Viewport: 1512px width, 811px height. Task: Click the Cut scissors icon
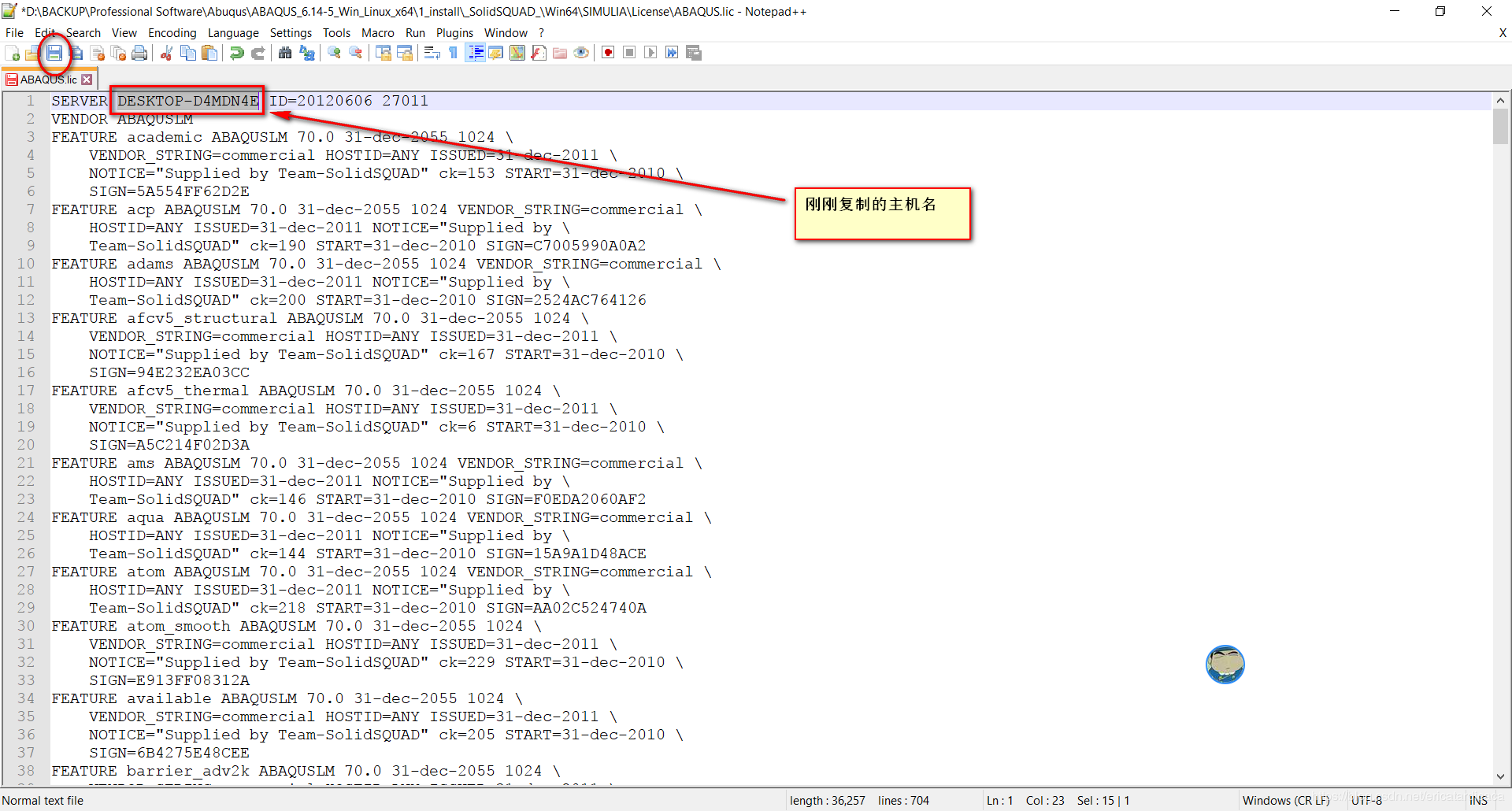pyautogui.click(x=166, y=53)
